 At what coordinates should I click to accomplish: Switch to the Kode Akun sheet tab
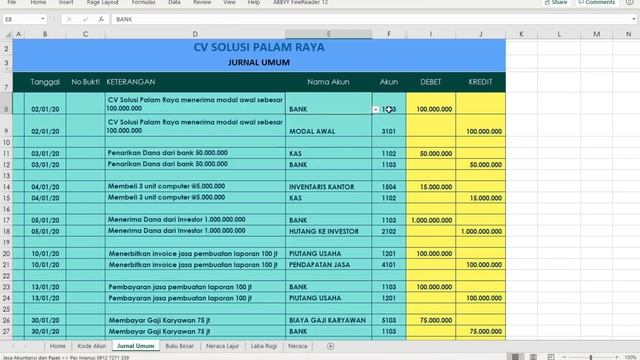click(x=91, y=346)
